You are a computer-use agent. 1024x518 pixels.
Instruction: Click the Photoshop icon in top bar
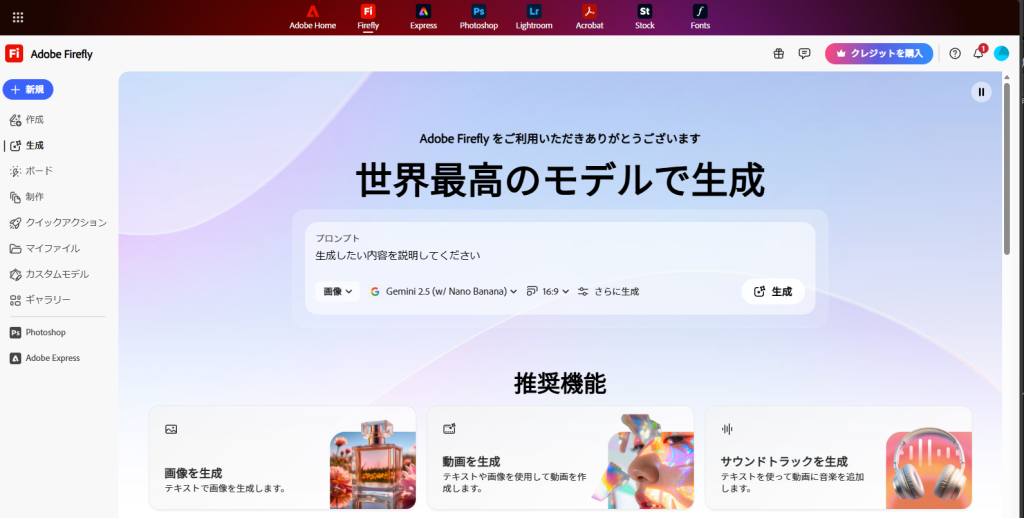point(478,12)
